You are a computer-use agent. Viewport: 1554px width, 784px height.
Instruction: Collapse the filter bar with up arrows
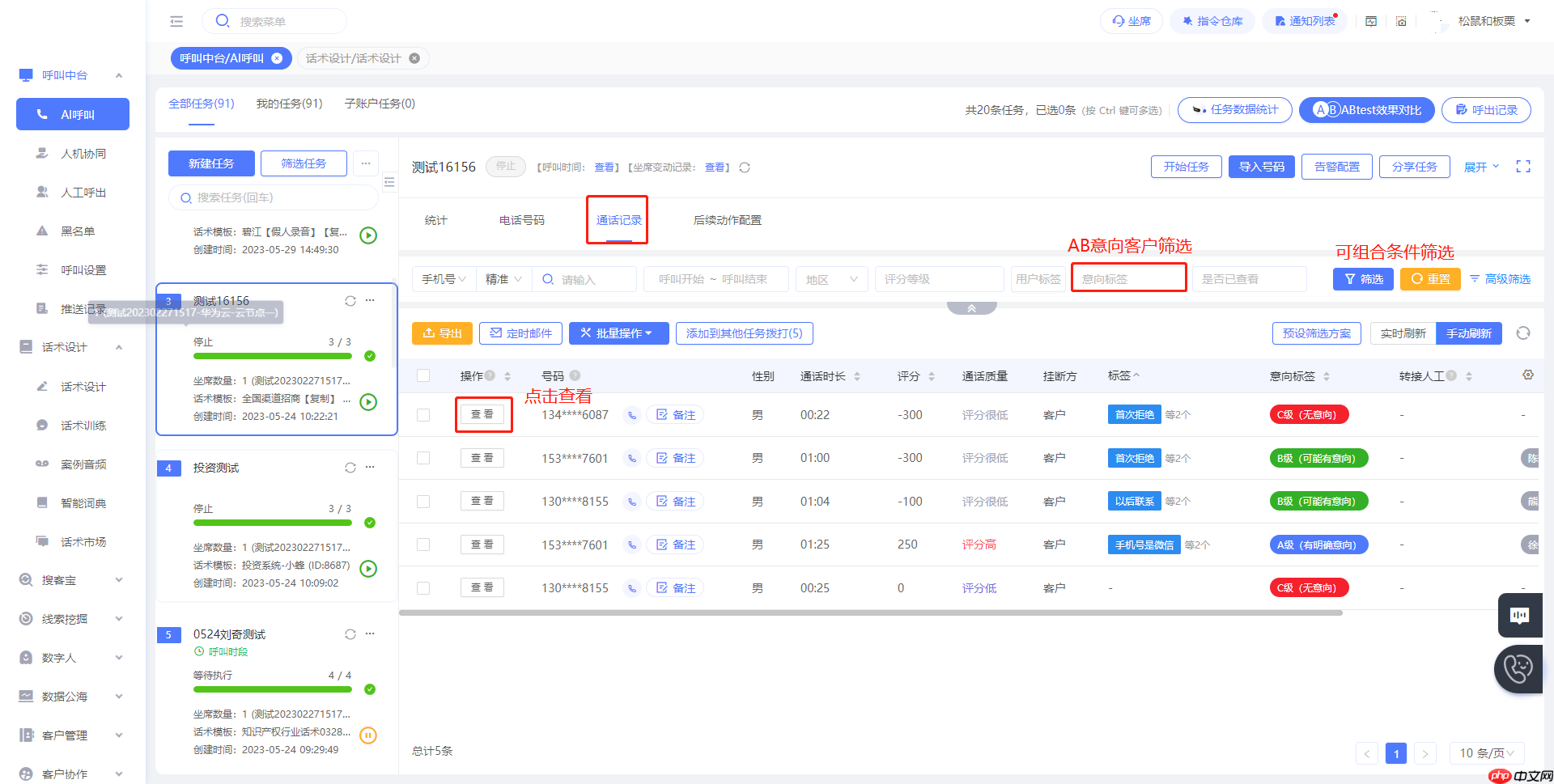click(x=971, y=308)
